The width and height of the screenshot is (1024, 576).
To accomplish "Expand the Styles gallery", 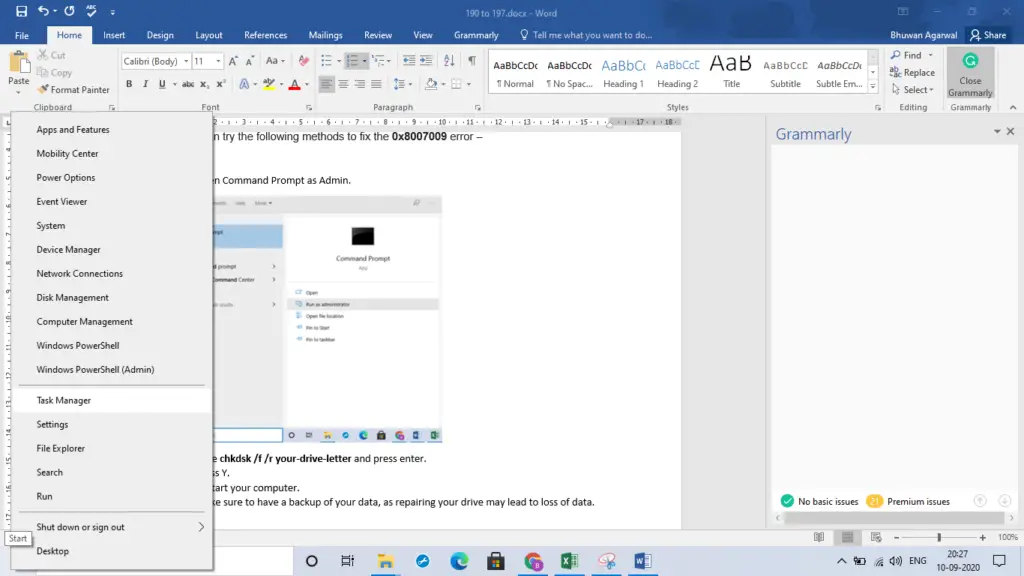I will (872, 86).
